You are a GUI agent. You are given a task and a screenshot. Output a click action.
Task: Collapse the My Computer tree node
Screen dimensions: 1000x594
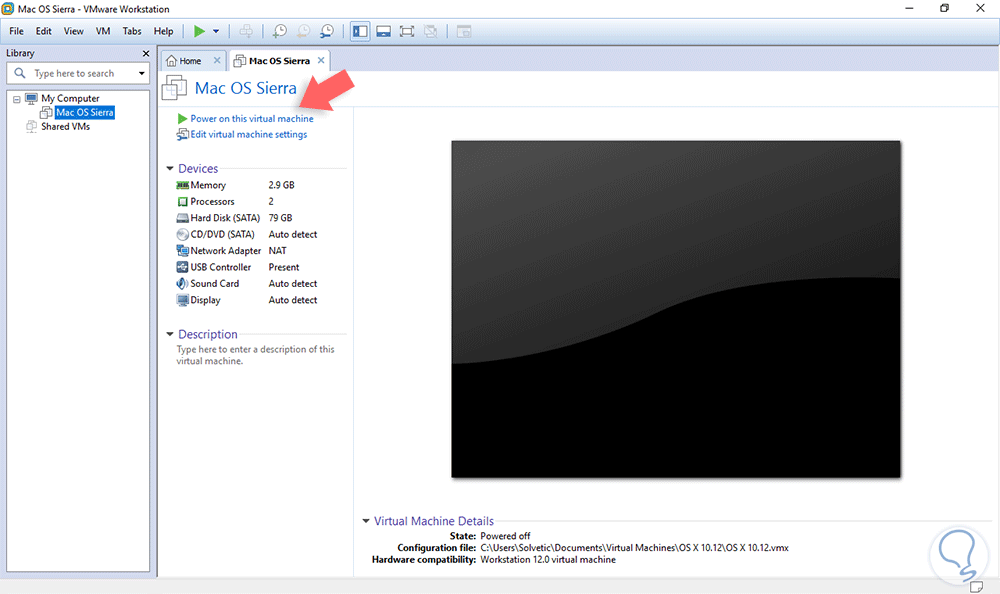click(x=17, y=99)
